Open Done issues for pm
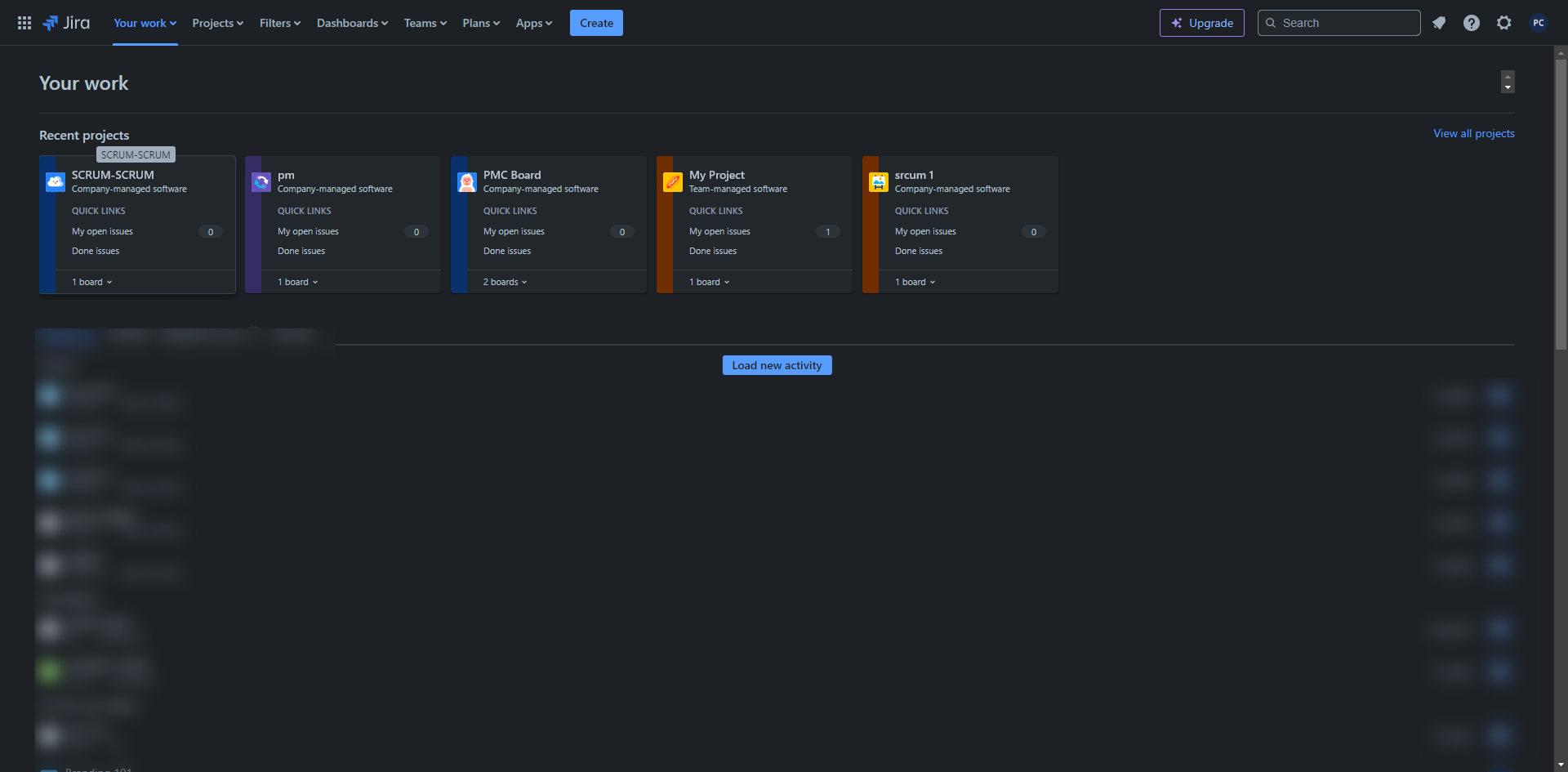This screenshot has width=1568, height=772. coord(301,251)
